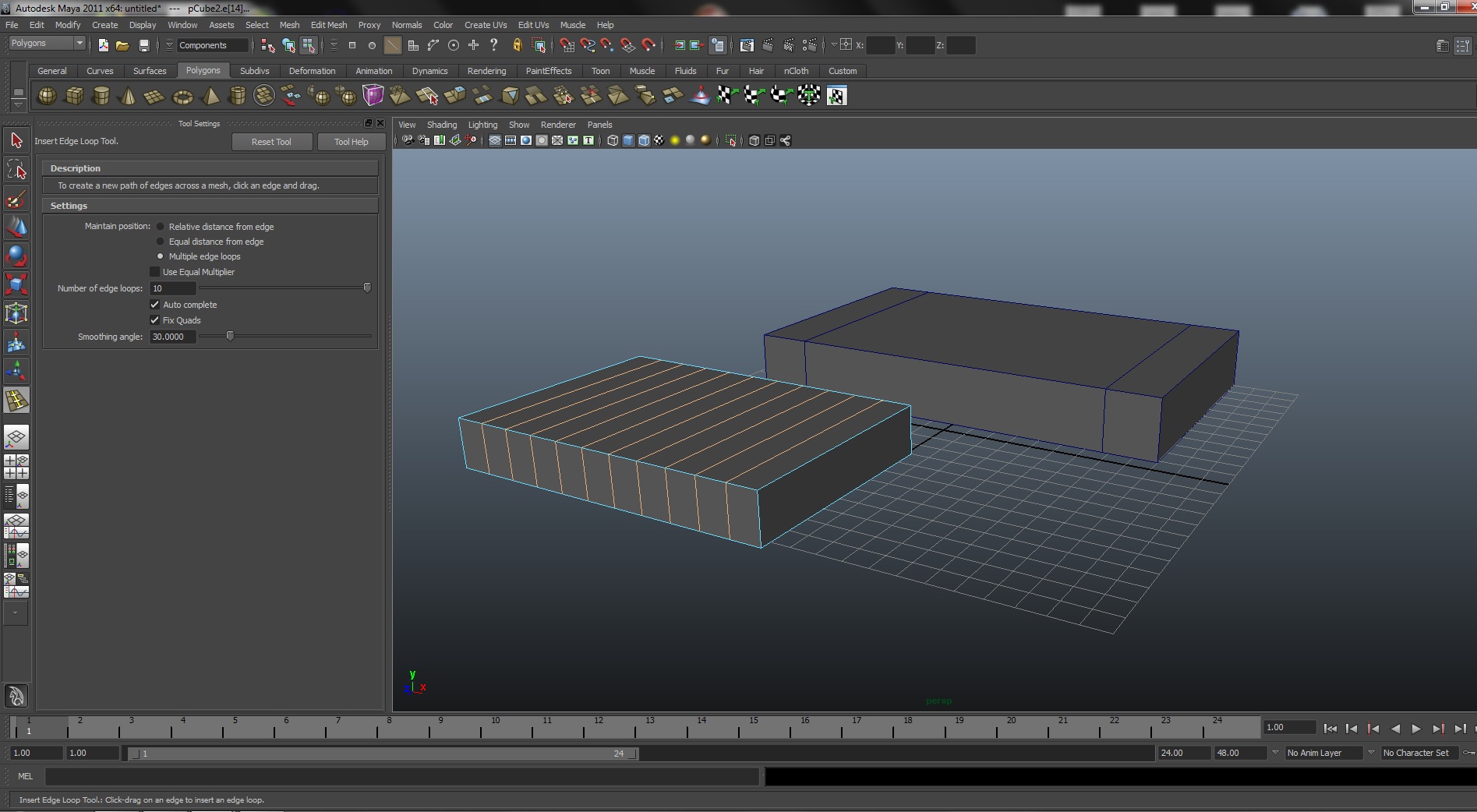The height and width of the screenshot is (812, 1477).
Task: Click the save scene icon
Action: (x=143, y=45)
